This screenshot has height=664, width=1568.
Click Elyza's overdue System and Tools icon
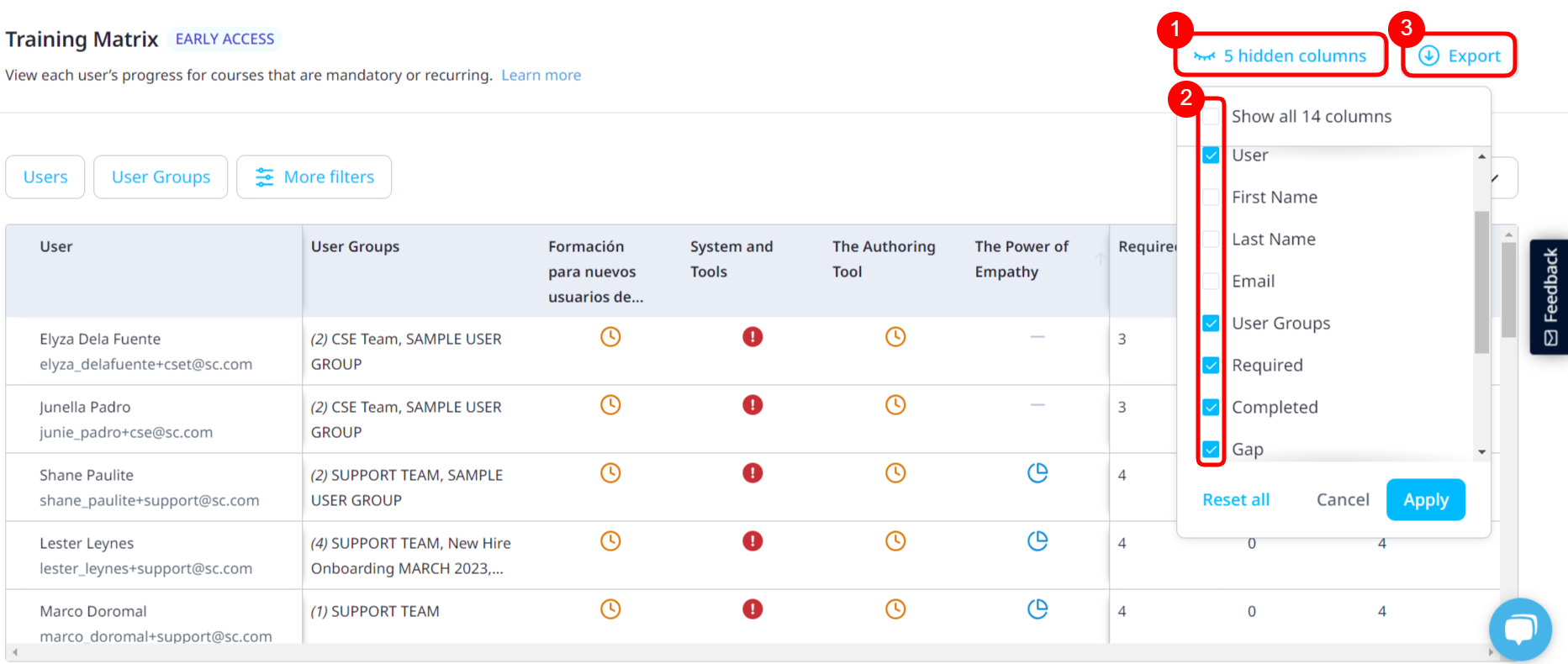[x=752, y=337]
